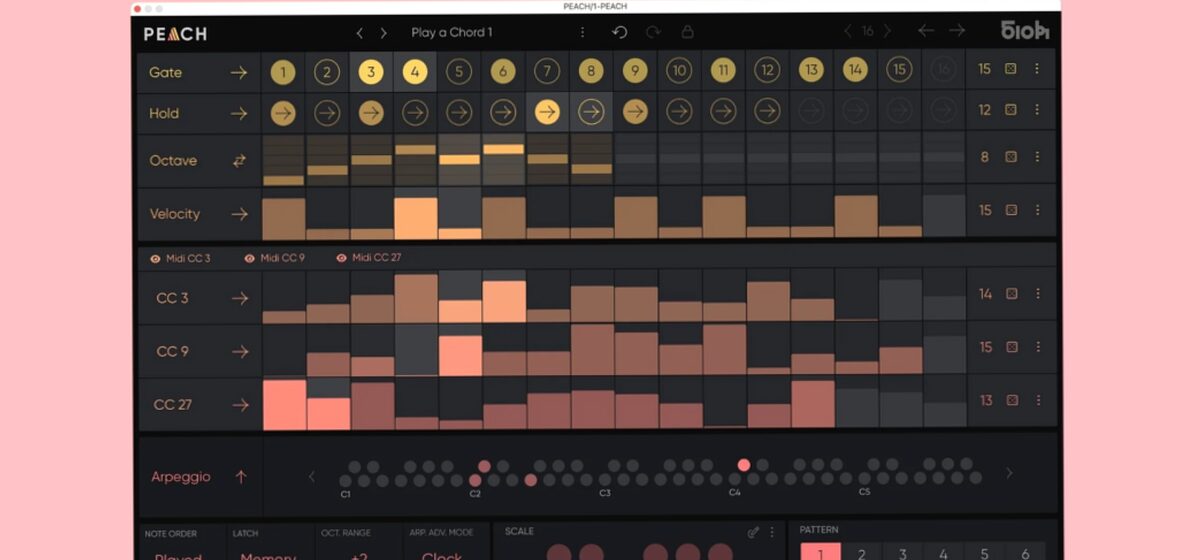Change the Arpeggio up direction arrow

coord(240,476)
